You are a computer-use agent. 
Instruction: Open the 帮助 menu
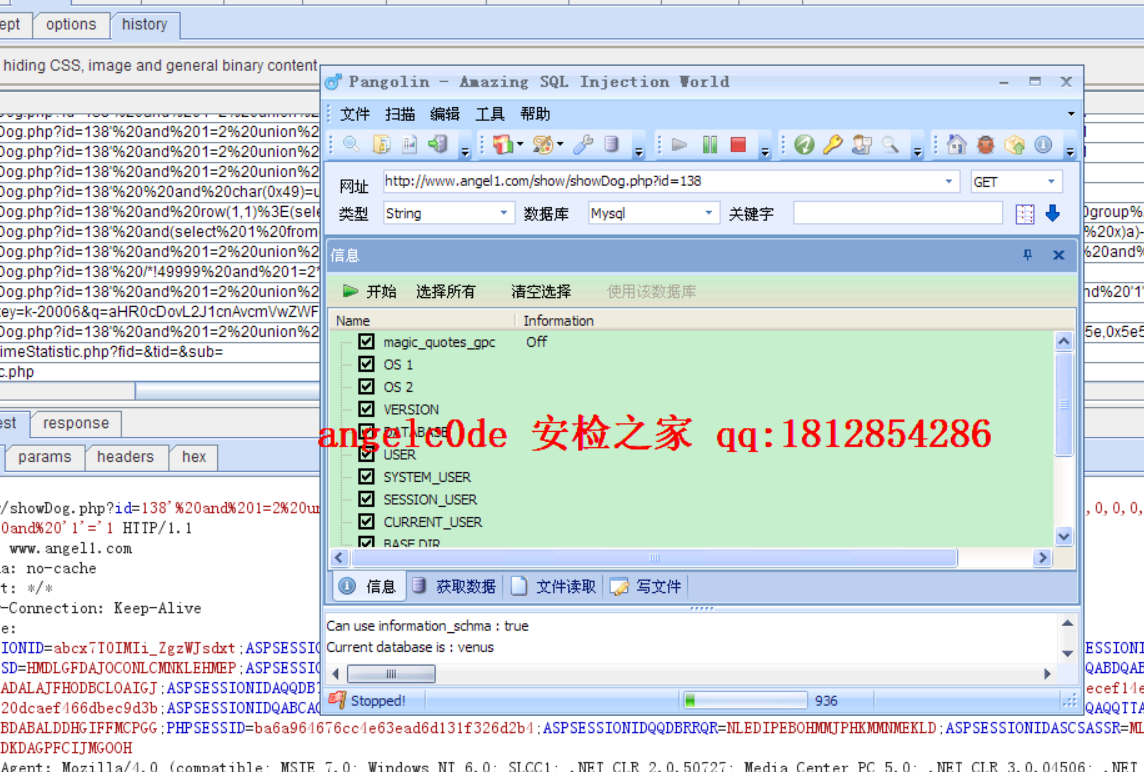point(535,114)
